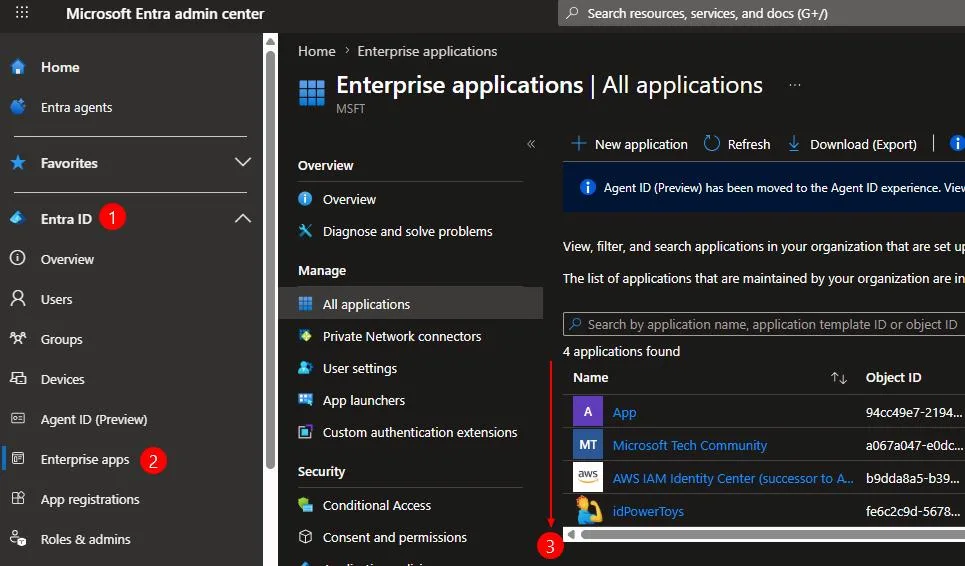The width and height of the screenshot is (965, 566).
Task: Click the purple 'A' App tile icon
Action: tap(588, 412)
